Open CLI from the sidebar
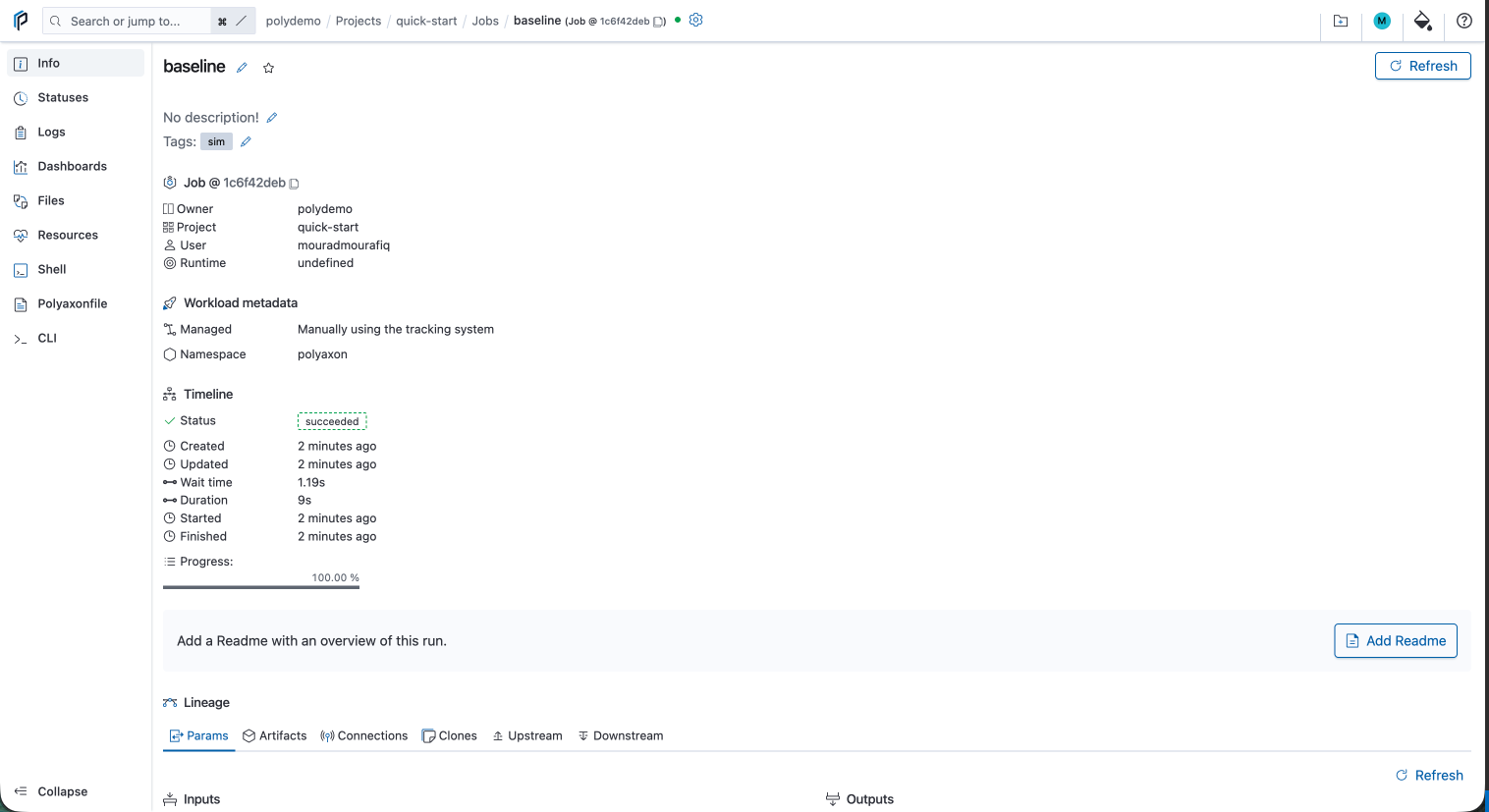This screenshot has width=1489, height=812. tap(76, 338)
